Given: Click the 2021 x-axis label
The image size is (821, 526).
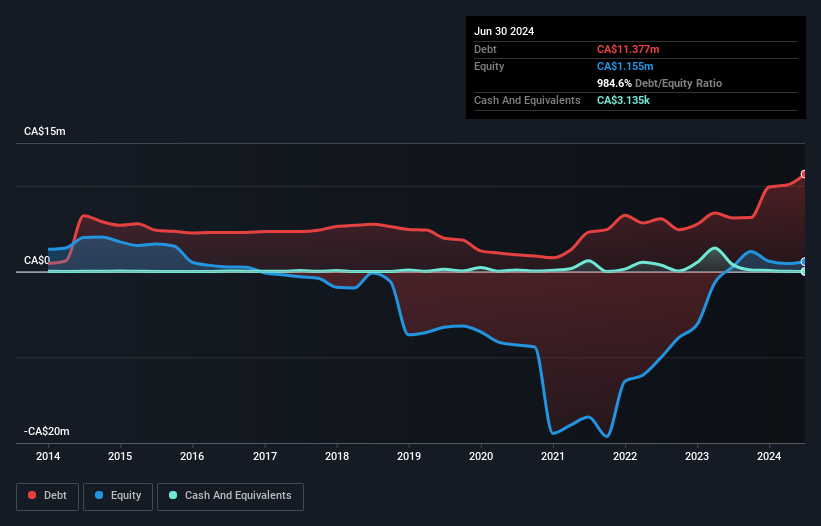Looking at the screenshot, I should click(x=553, y=456).
